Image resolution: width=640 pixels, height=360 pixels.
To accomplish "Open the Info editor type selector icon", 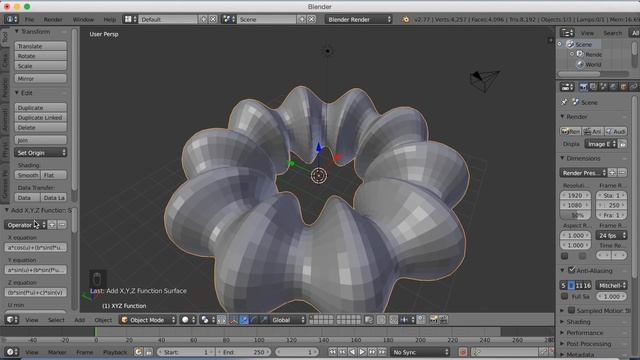I will [11, 19].
